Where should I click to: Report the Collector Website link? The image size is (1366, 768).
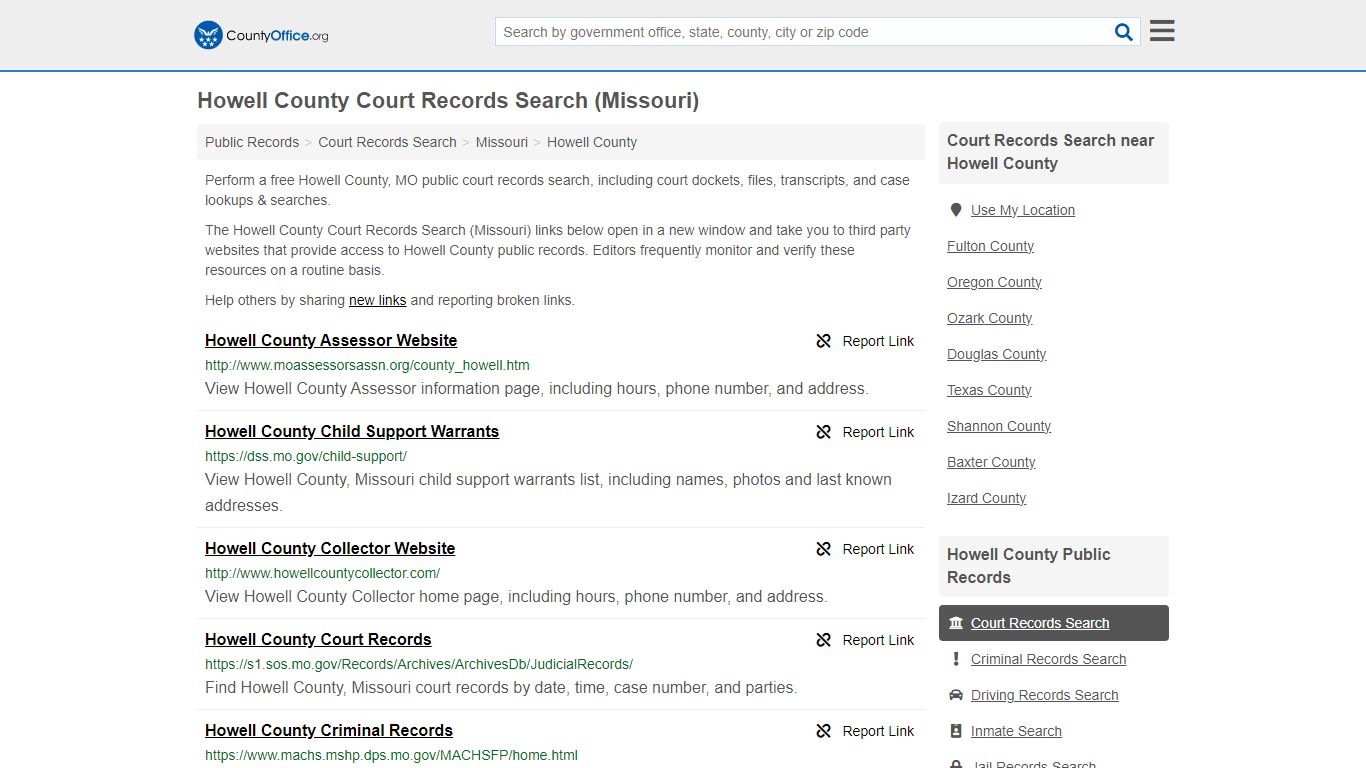[865, 549]
